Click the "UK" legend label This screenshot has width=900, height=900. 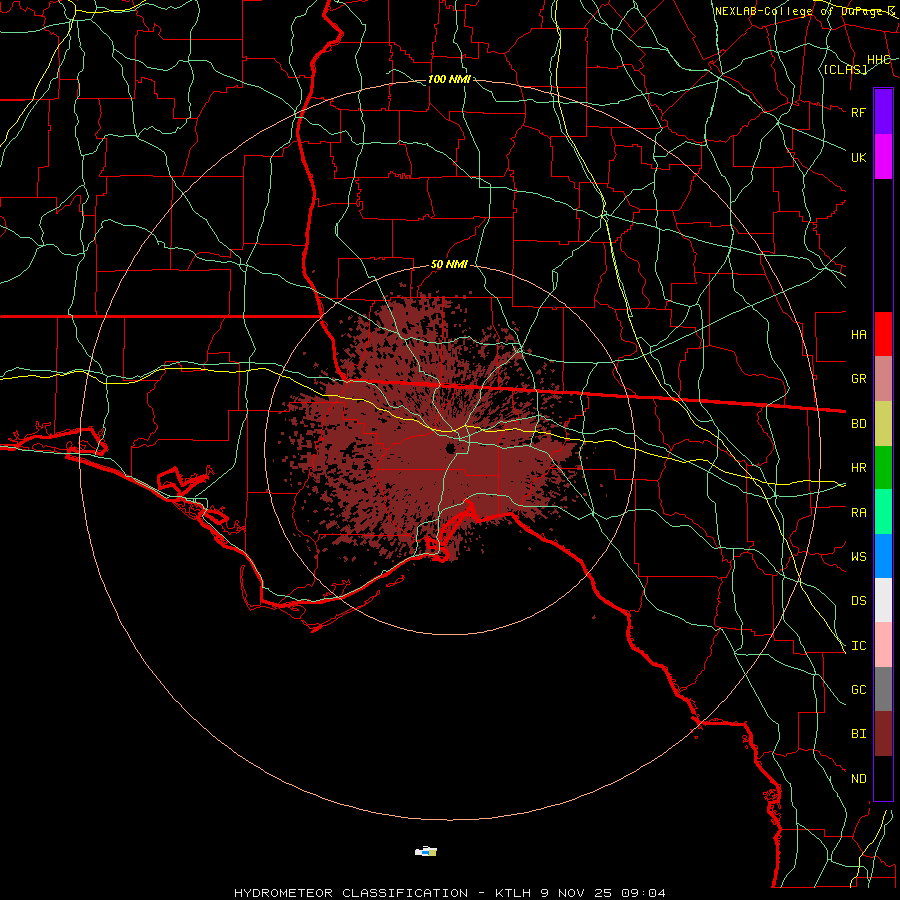point(858,157)
